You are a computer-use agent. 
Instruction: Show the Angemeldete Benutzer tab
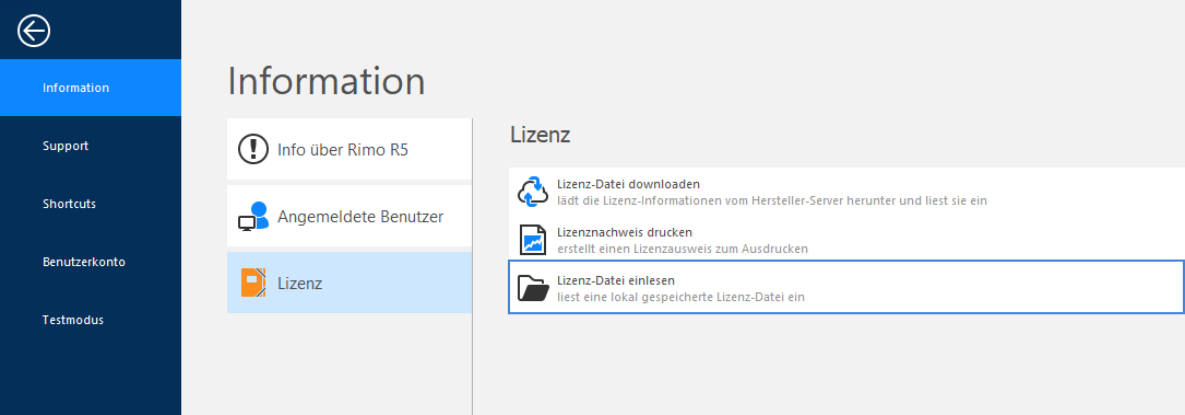point(349,216)
